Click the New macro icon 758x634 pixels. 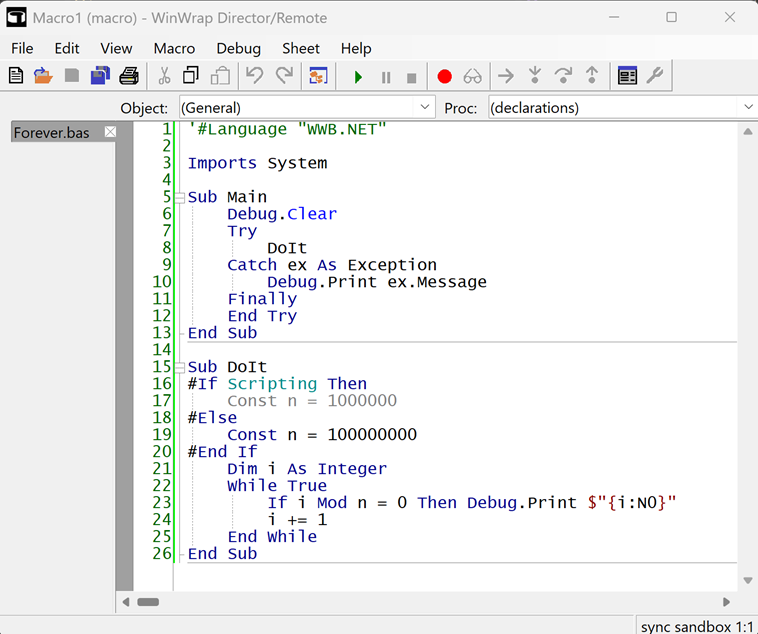16,76
